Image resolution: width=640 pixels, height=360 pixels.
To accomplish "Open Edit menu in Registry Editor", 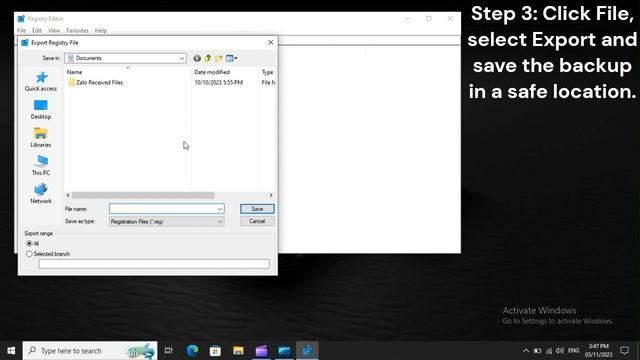I will 37,31.
